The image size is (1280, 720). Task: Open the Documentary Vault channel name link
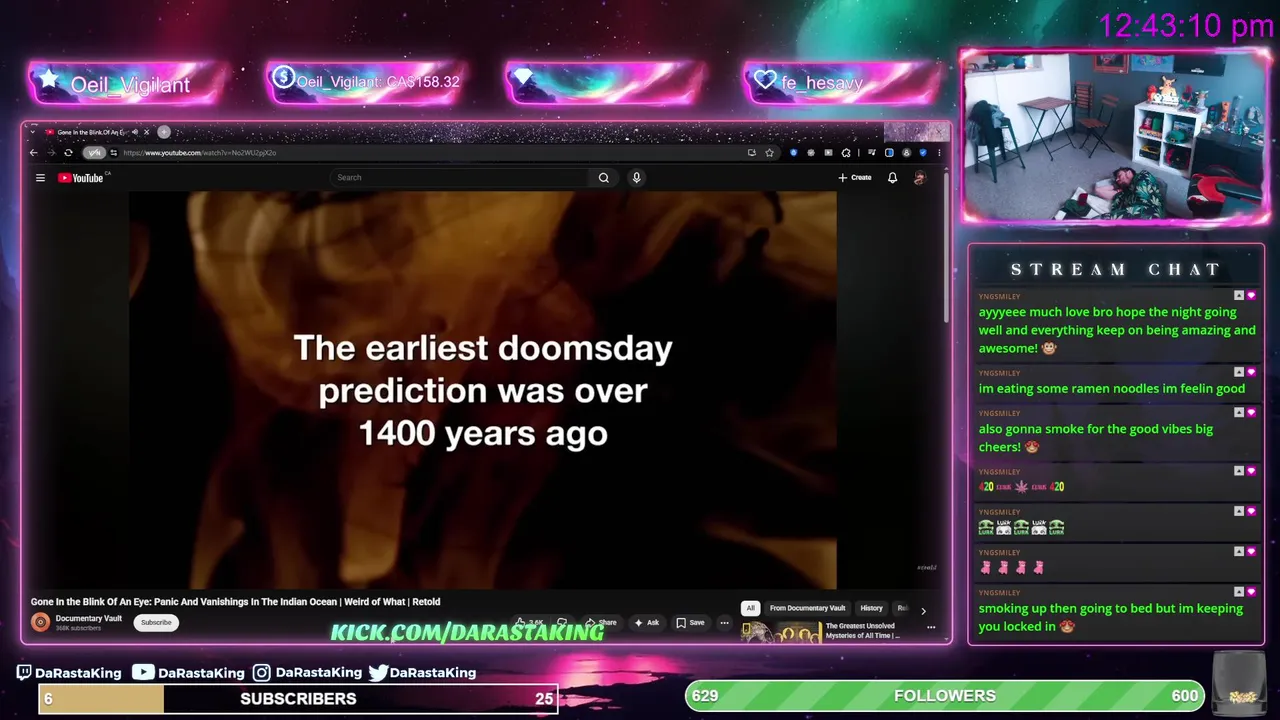click(89, 618)
